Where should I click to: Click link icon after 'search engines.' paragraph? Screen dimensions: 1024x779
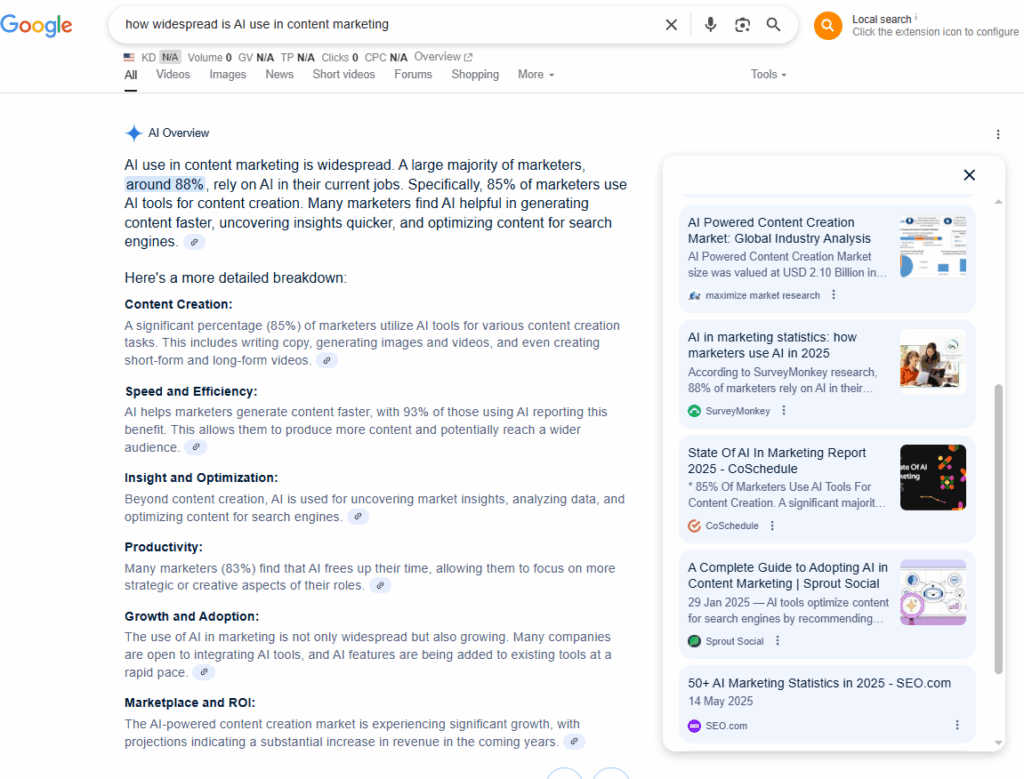click(x=194, y=242)
